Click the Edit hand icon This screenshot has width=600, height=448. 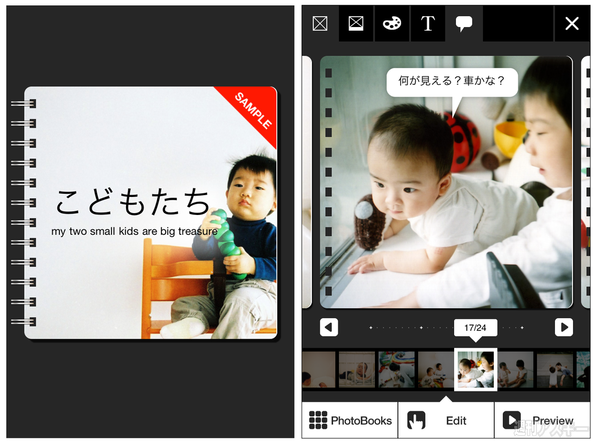tap(416, 420)
